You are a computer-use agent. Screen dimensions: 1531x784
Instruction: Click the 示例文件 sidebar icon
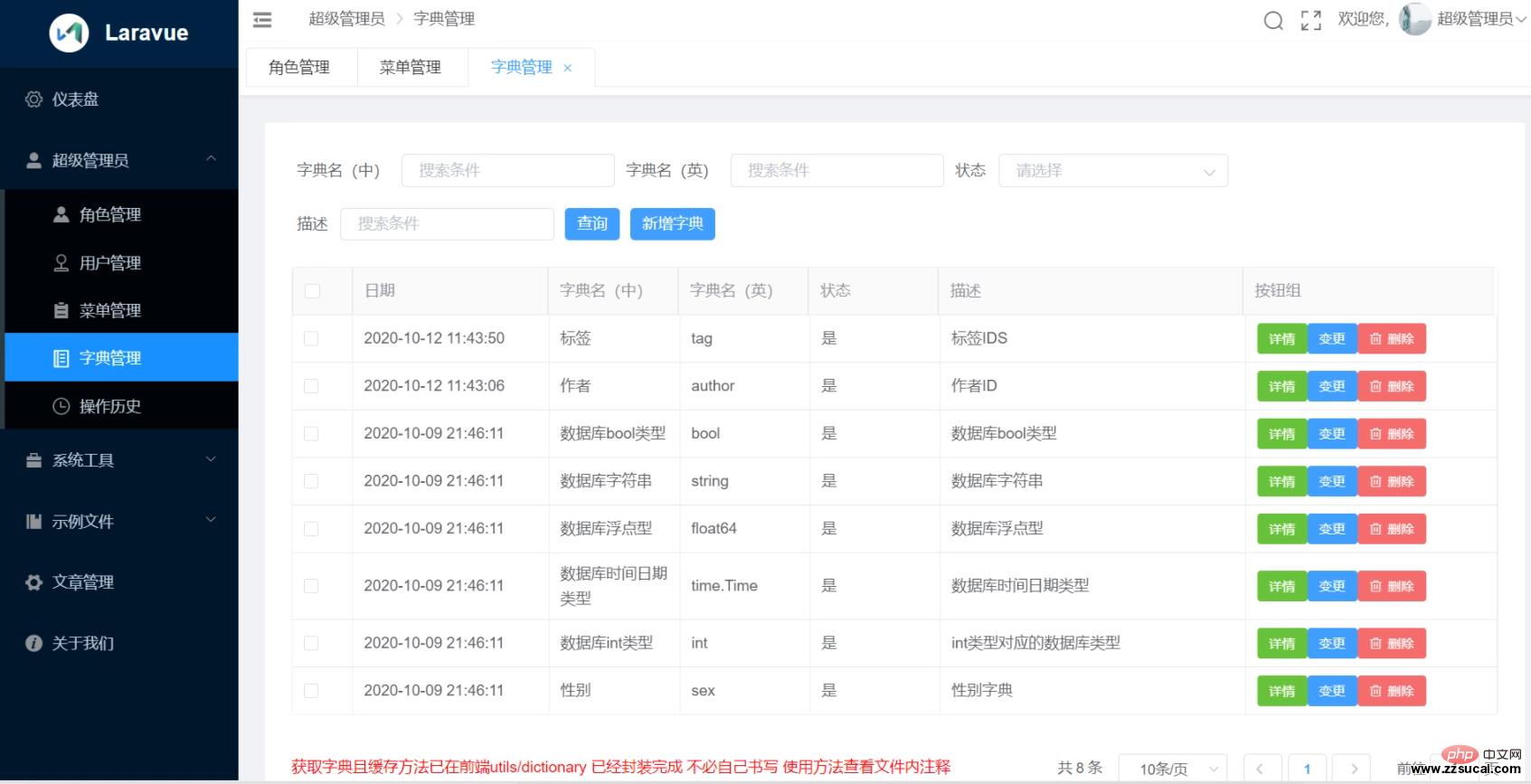[34, 522]
